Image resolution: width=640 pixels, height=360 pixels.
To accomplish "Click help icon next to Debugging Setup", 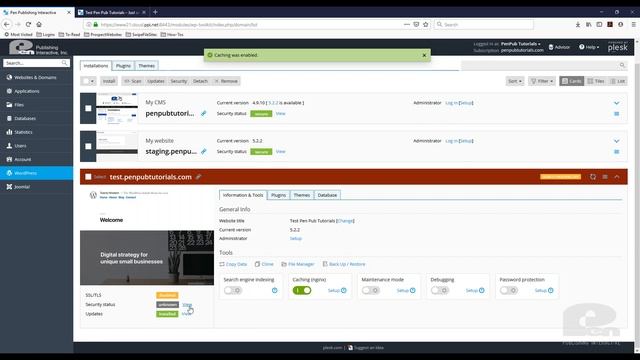I will click(482, 291).
